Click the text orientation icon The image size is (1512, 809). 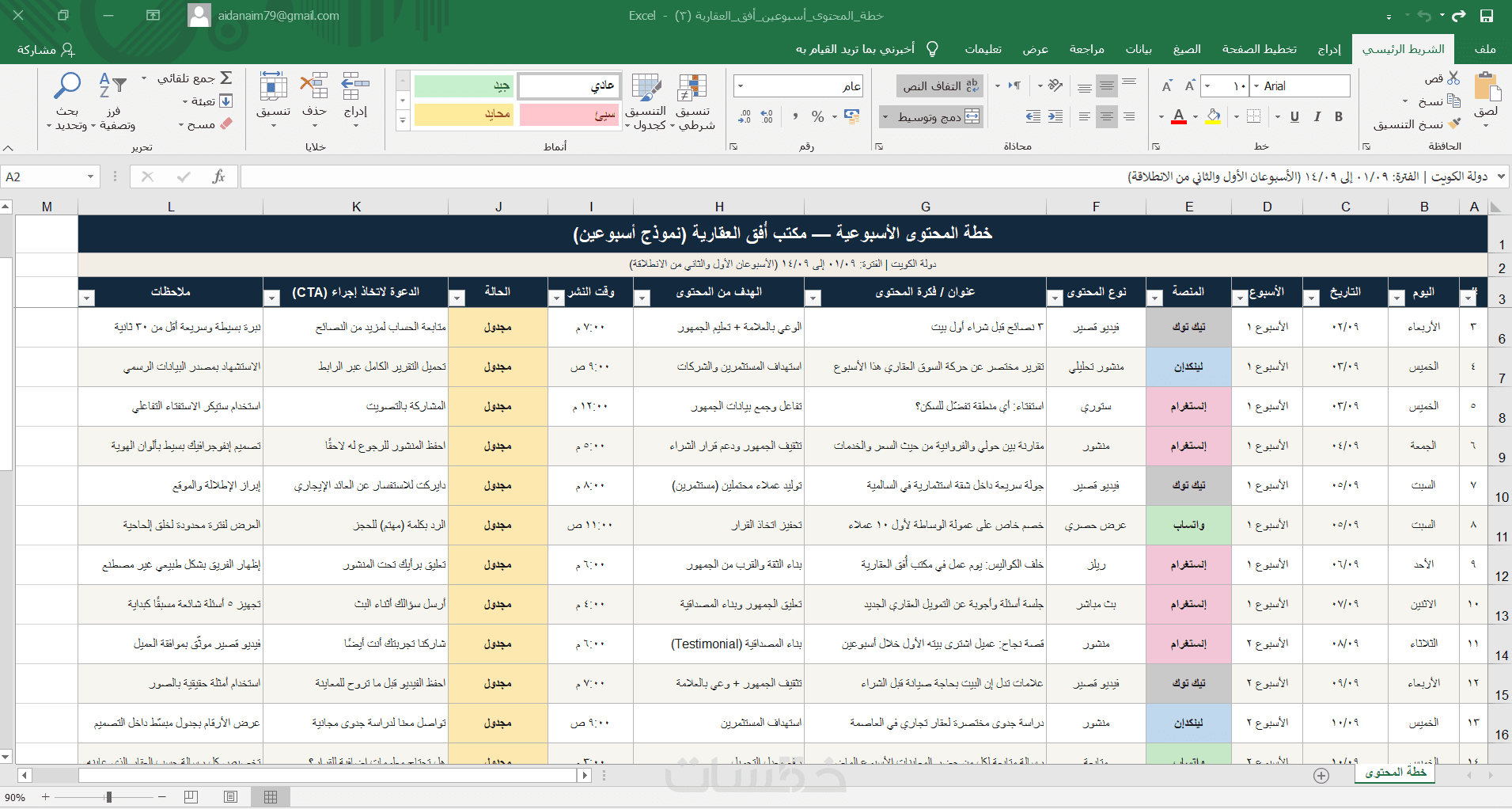[1054, 85]
